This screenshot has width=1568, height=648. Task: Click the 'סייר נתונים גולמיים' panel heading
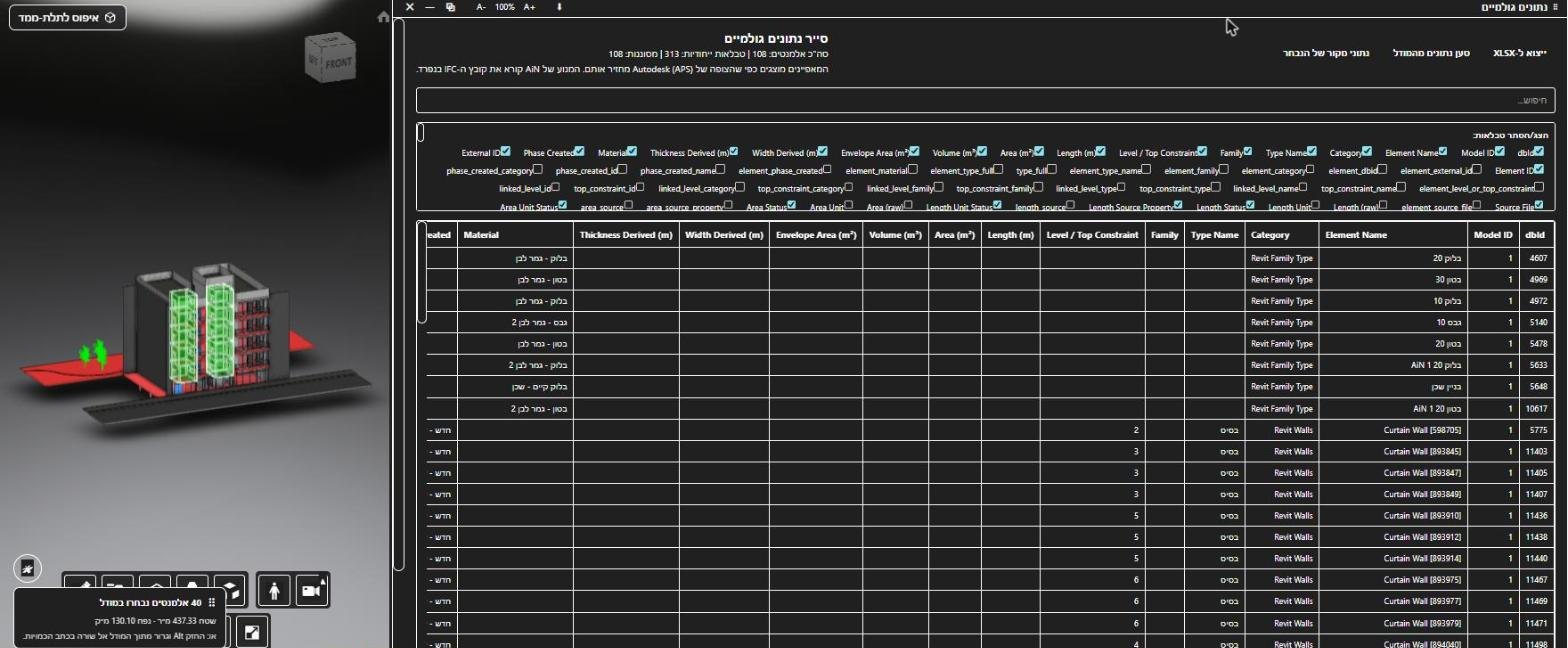[777, 38]
